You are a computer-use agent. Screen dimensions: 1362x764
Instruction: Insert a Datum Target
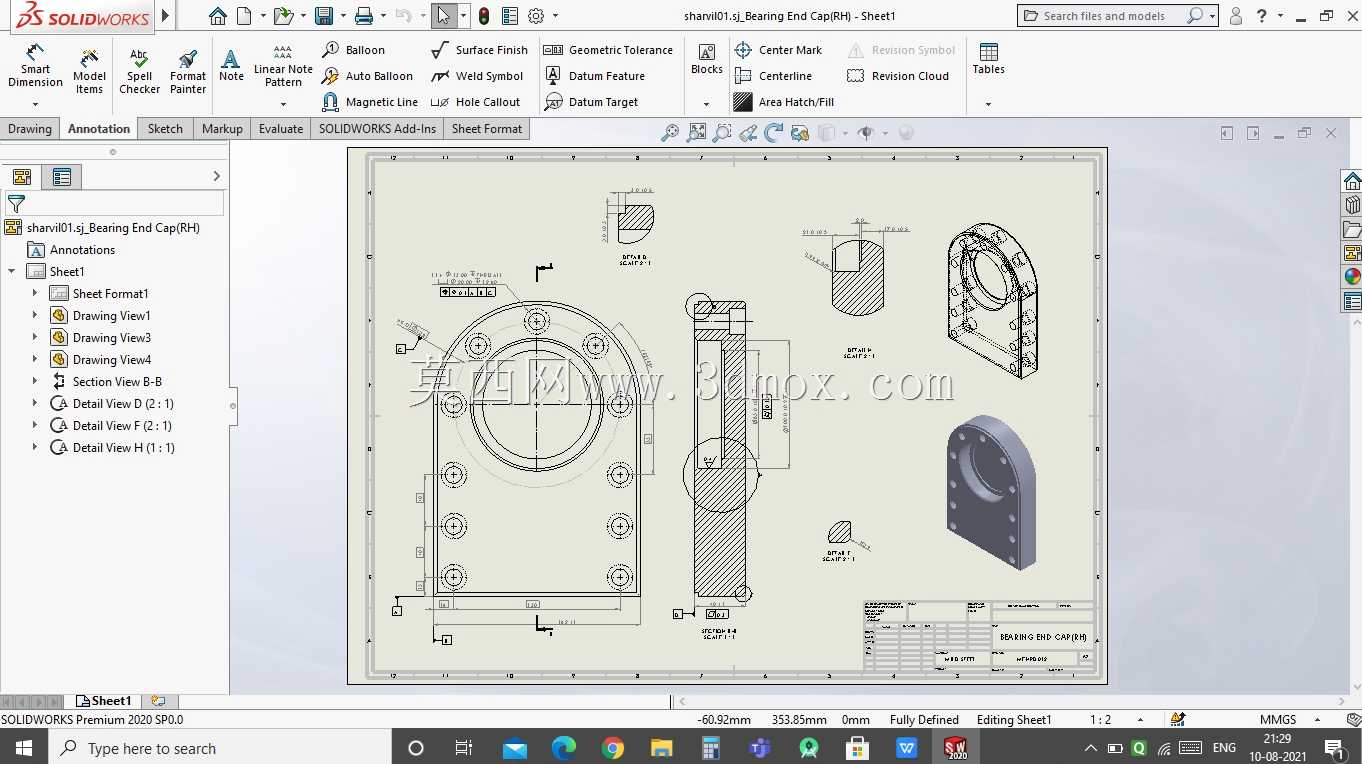tap(591, 102)
